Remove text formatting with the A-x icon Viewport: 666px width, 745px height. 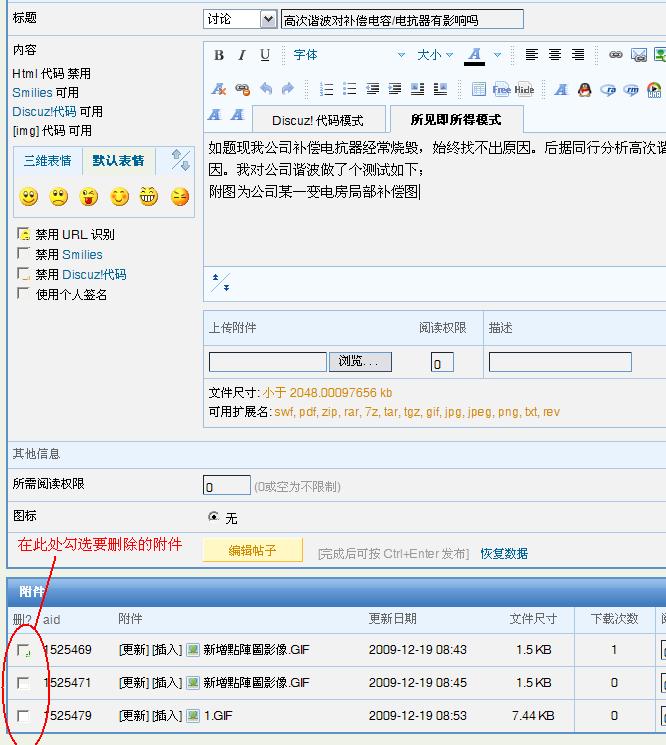coord(219,89)
